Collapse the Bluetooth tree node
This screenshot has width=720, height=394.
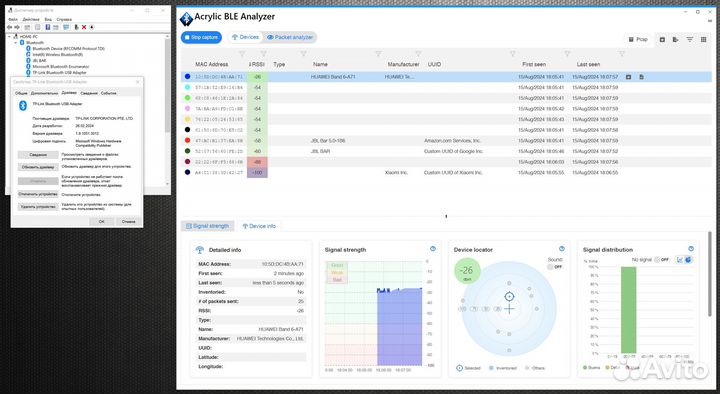click(16, 43)
